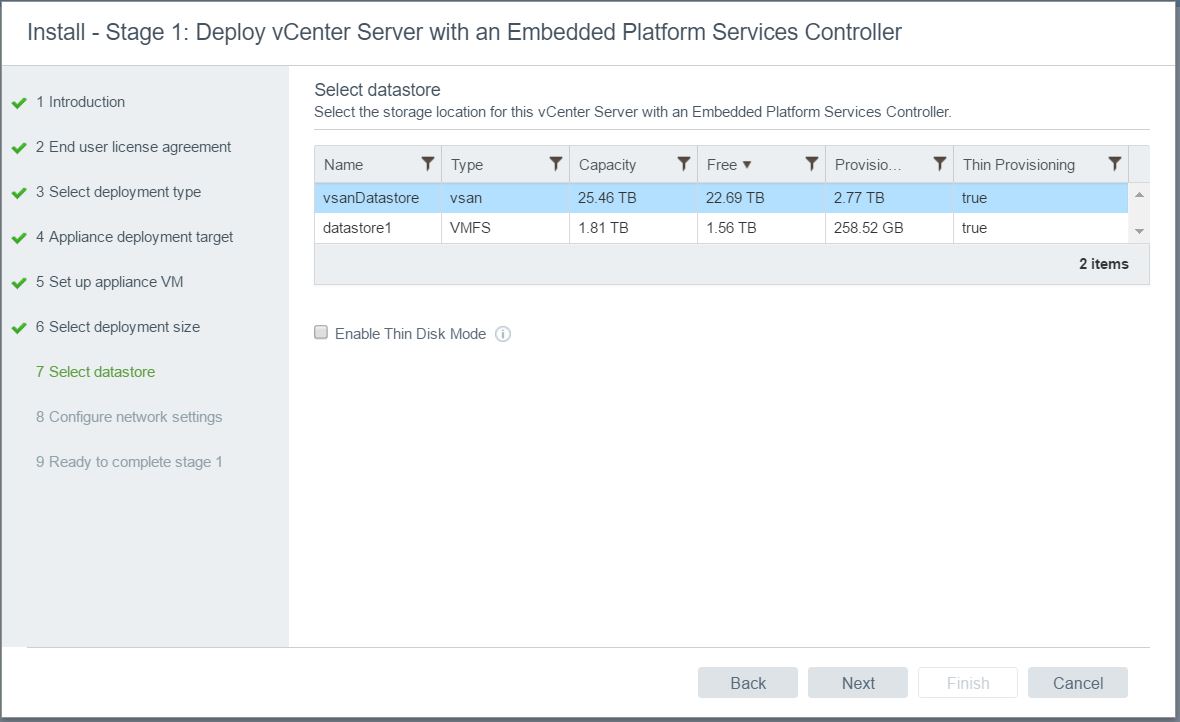Screen dimensions: 1180x722
Task: Filter the Provisioned column
Action: coord(939,163)
